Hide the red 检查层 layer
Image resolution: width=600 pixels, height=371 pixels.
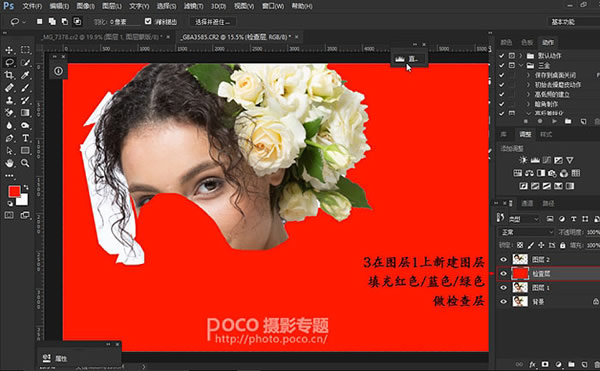(503, 273)
